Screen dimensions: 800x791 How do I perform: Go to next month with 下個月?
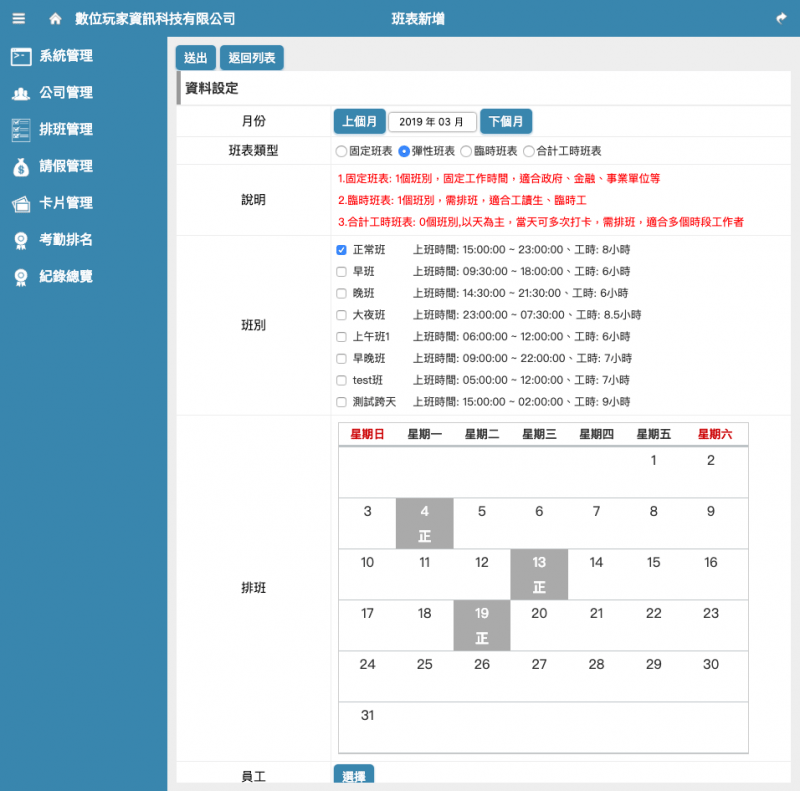coord(506,121)
